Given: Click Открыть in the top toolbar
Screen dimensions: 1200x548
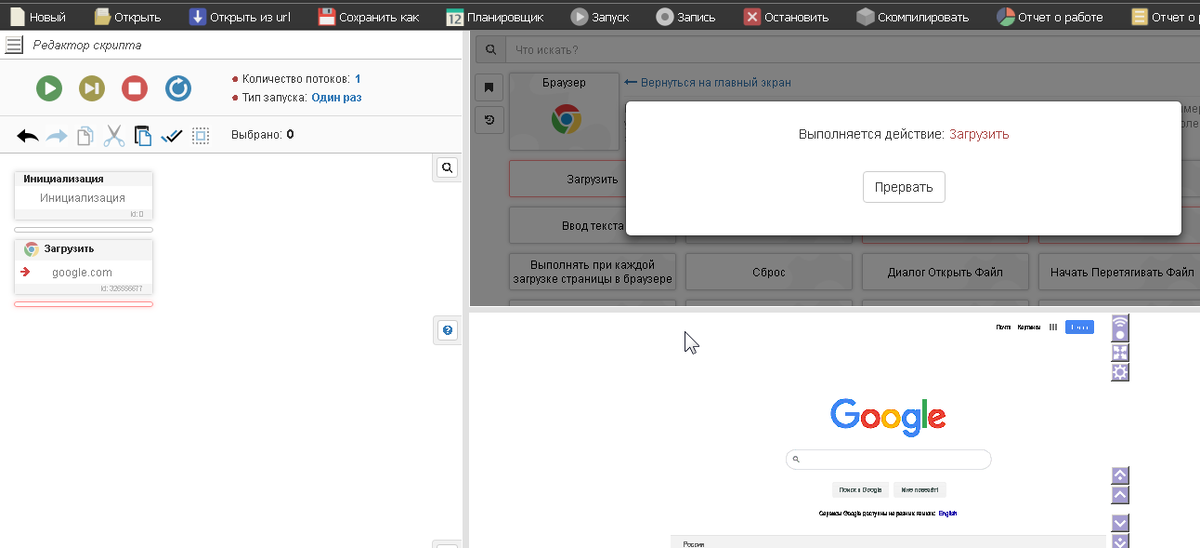Looking at the screenshot, I should [127, 17].
